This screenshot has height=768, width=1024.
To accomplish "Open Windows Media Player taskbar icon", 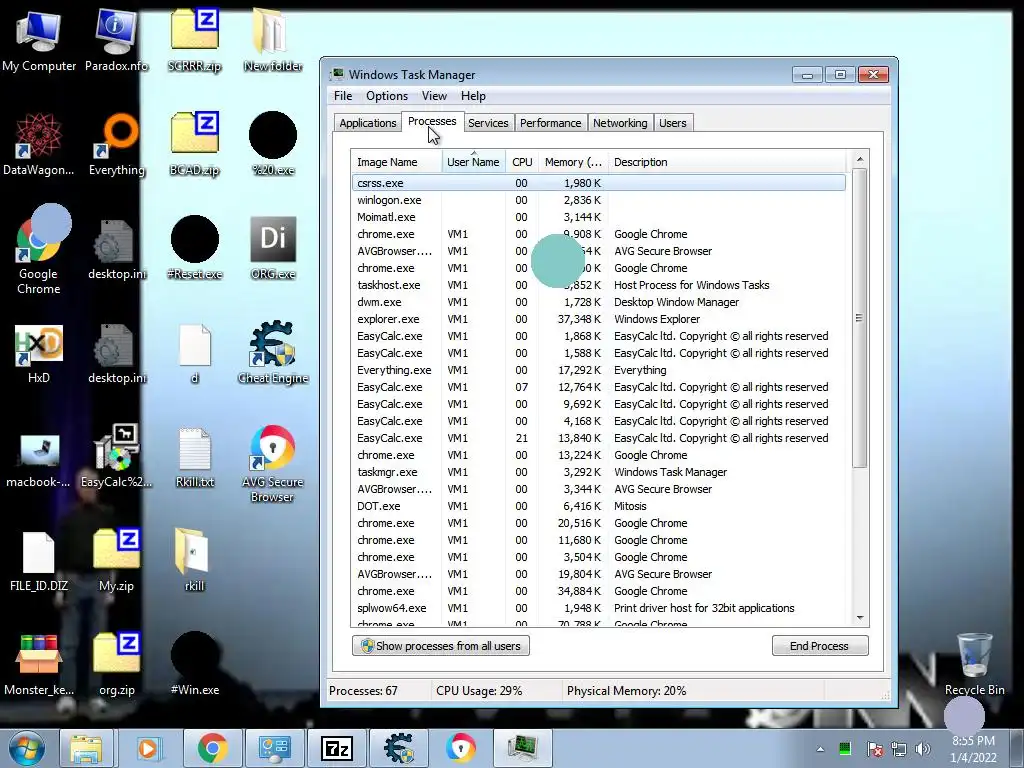I will (x=148, y=748).
